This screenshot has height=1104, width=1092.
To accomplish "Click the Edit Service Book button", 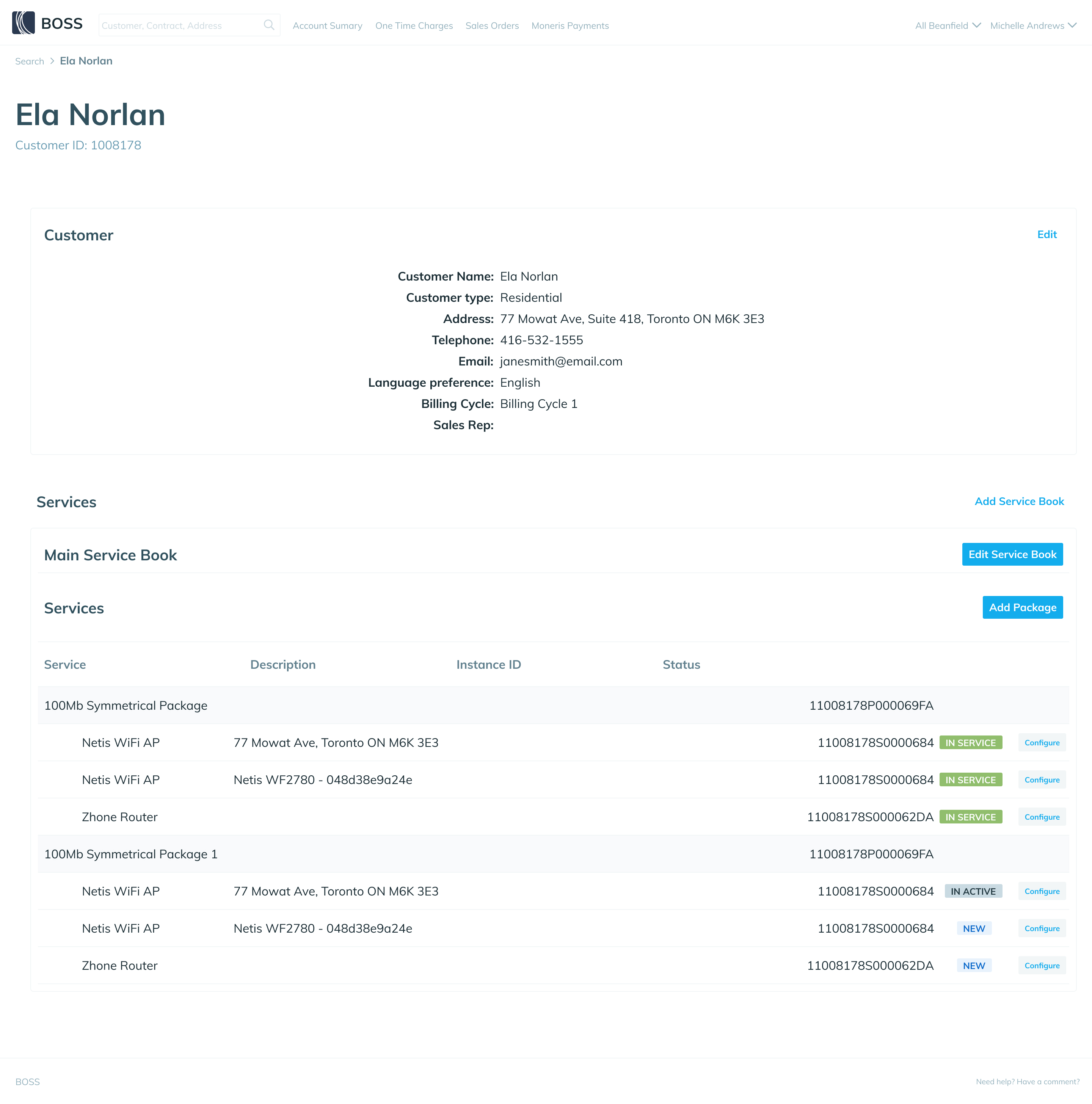I will click(1012, 554).
